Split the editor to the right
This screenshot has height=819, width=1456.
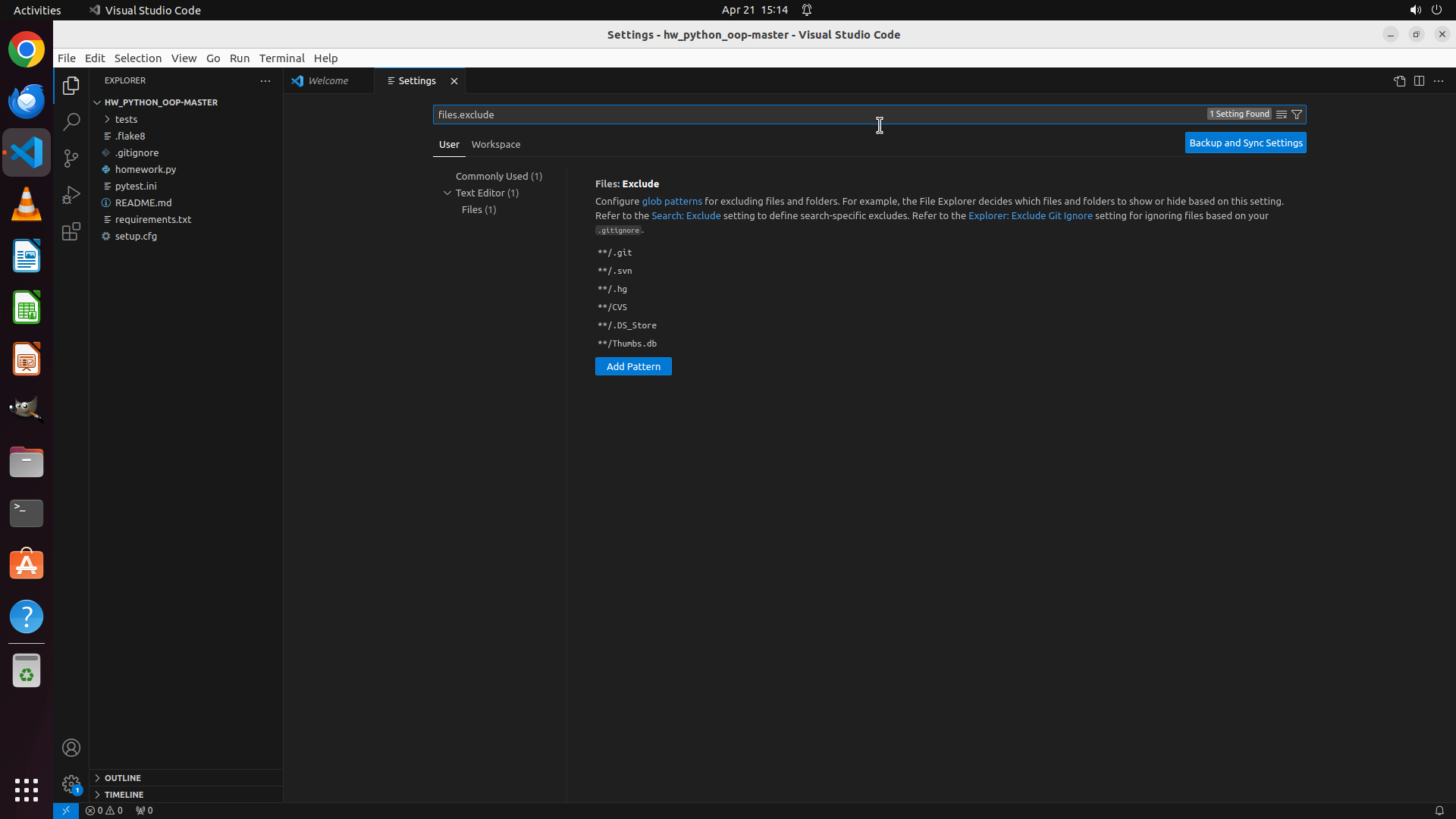click(x=1419, y=81)
